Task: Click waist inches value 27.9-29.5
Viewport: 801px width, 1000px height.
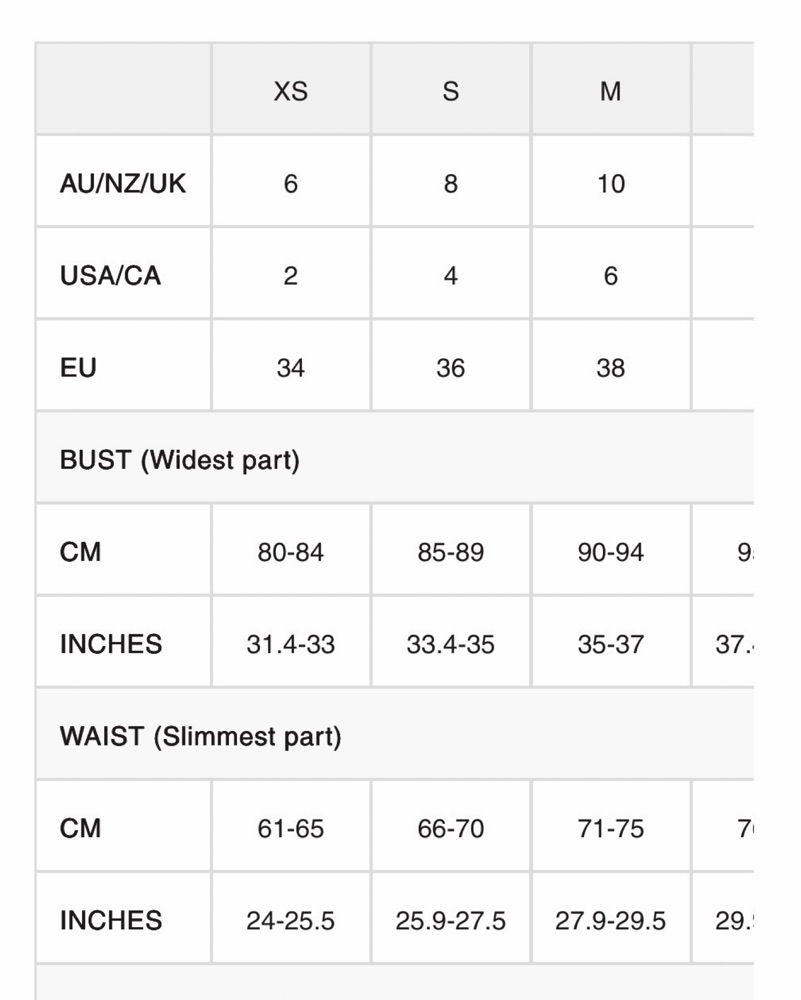Action: click(x=611, y=920)
